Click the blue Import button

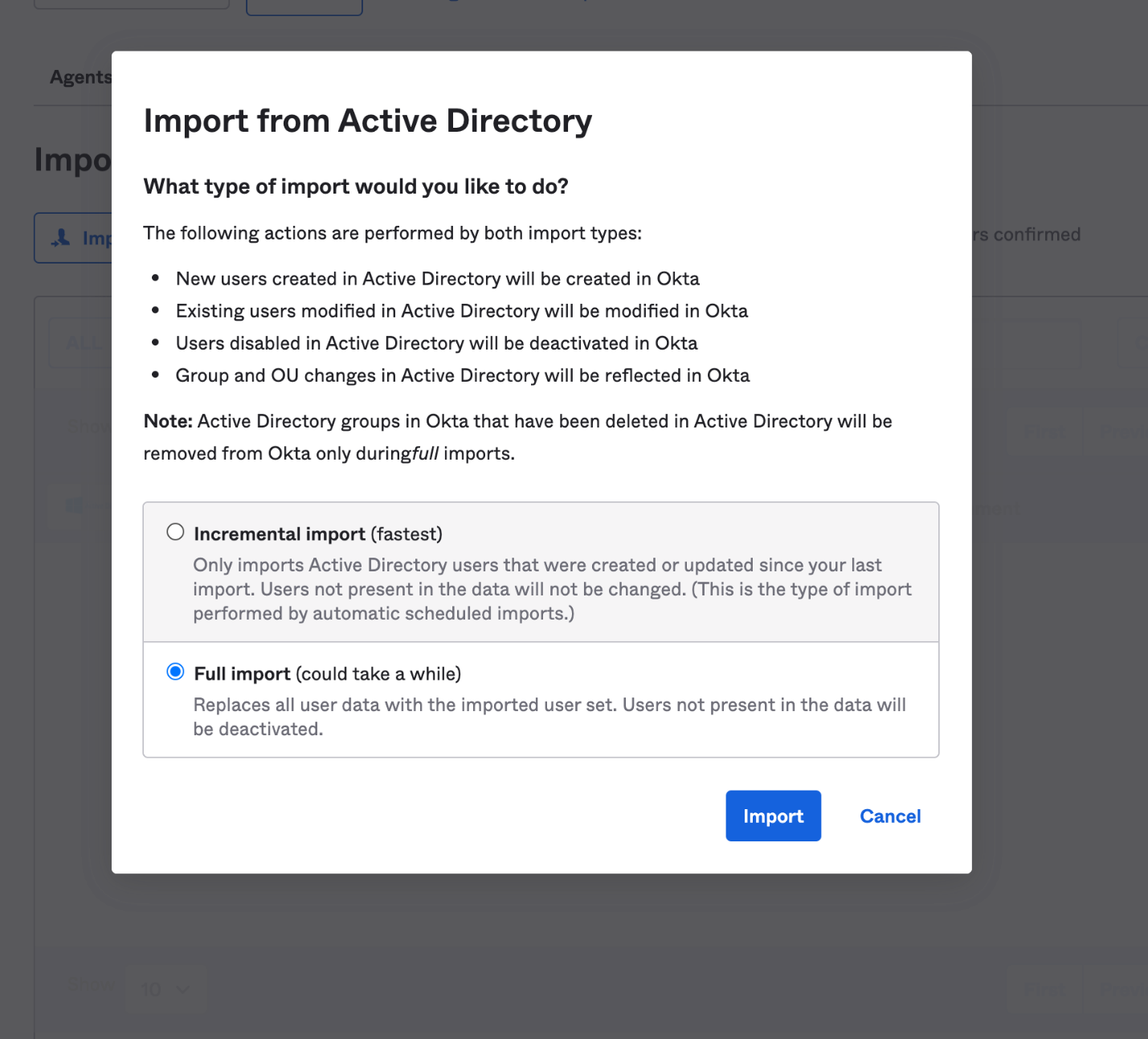tap(772, 816)
